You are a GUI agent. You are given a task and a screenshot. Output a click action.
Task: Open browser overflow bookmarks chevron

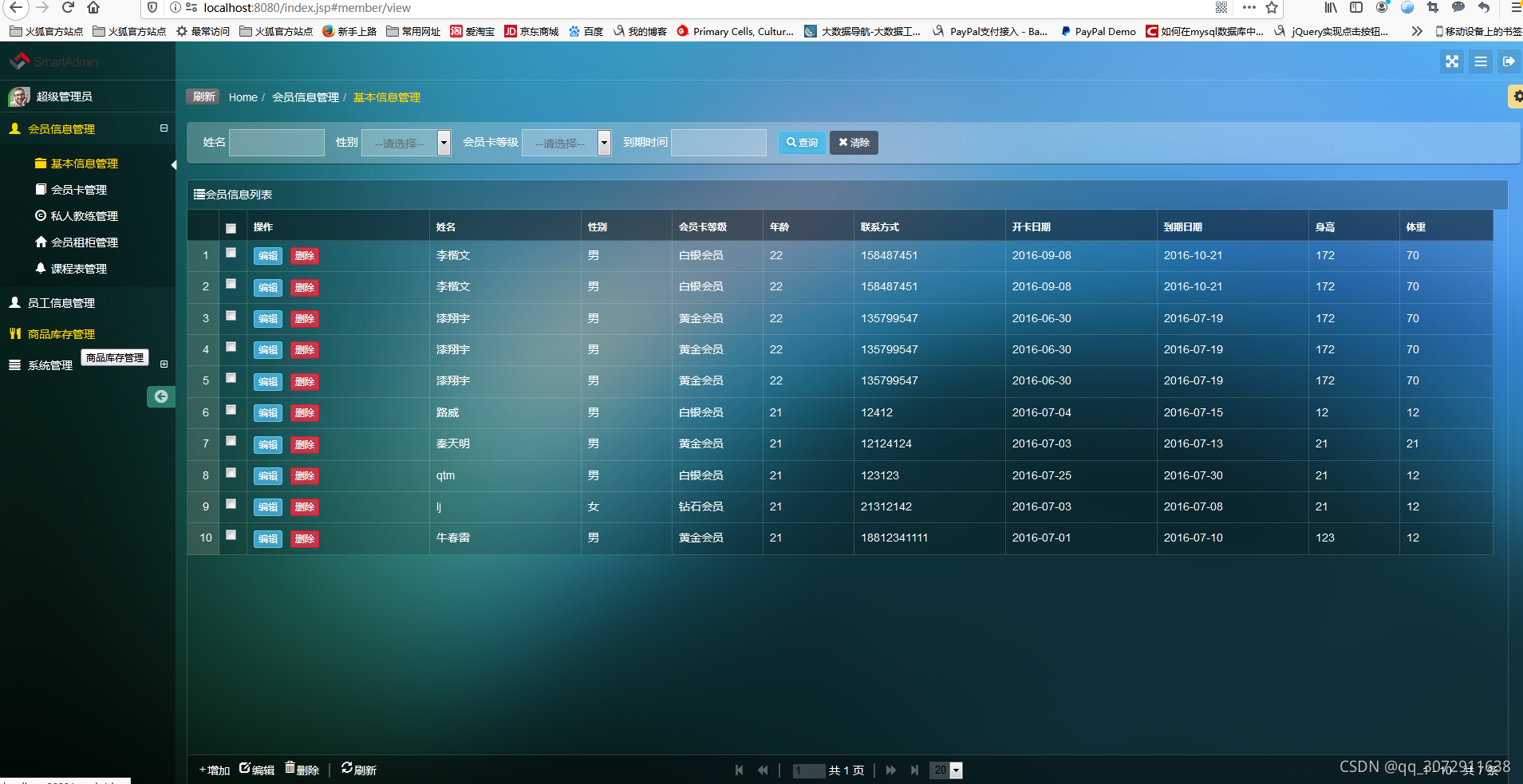pos(1416,31)
